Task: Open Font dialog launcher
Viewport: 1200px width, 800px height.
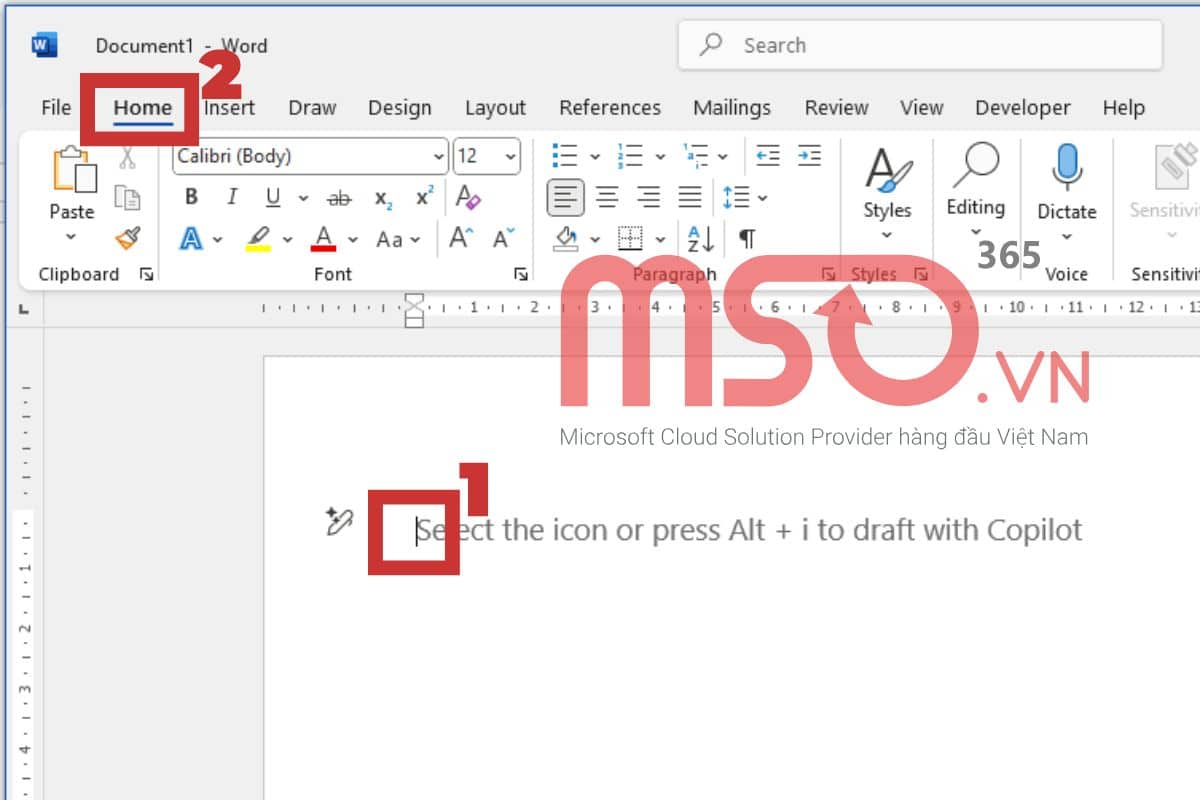Action: (x=520, y=275)
